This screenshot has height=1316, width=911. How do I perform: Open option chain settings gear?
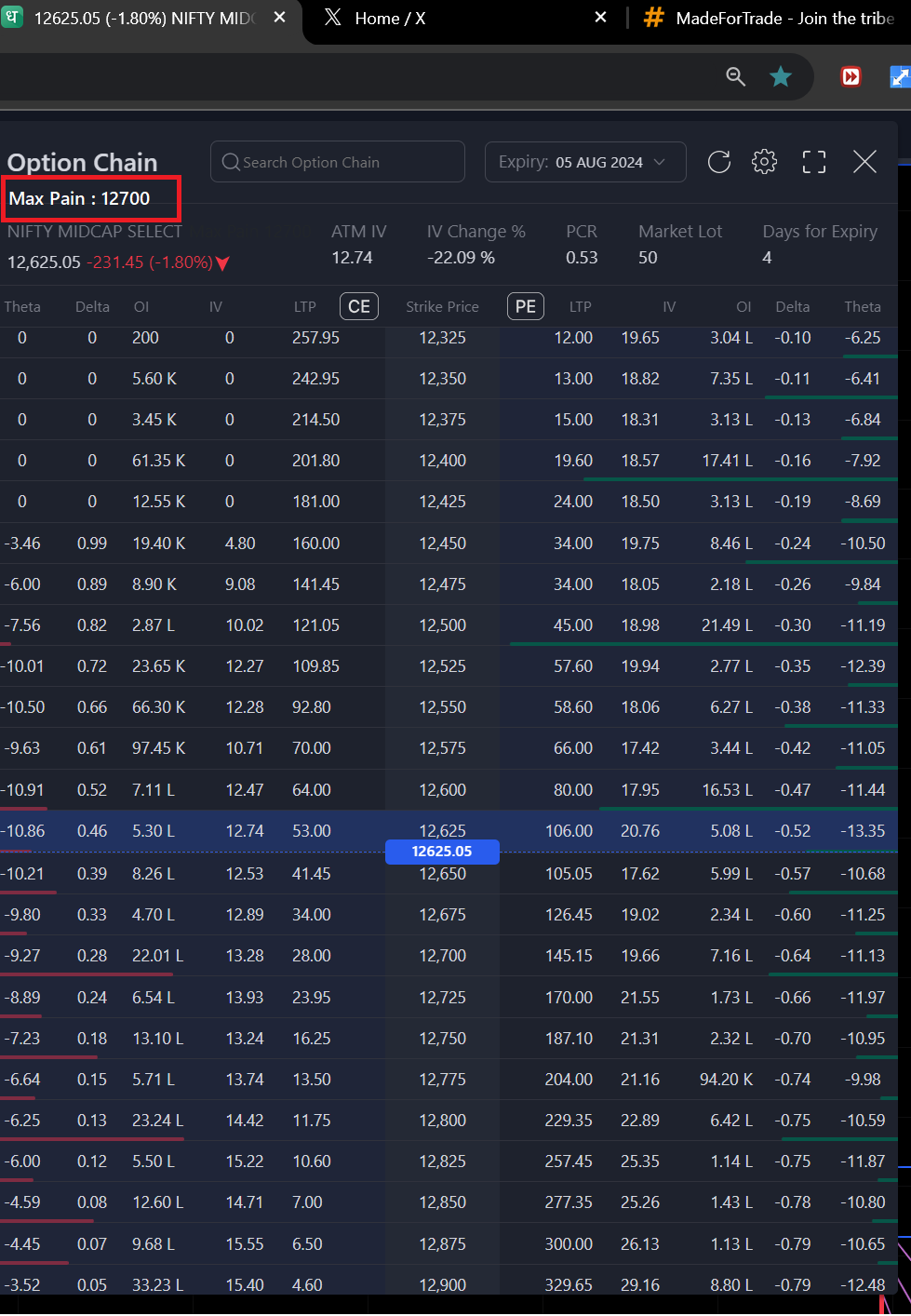click(x=764, y=162)
